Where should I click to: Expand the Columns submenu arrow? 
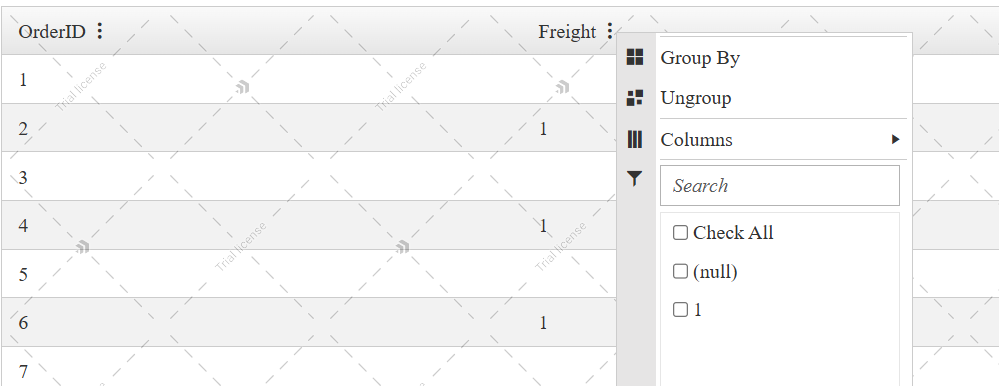895,139
